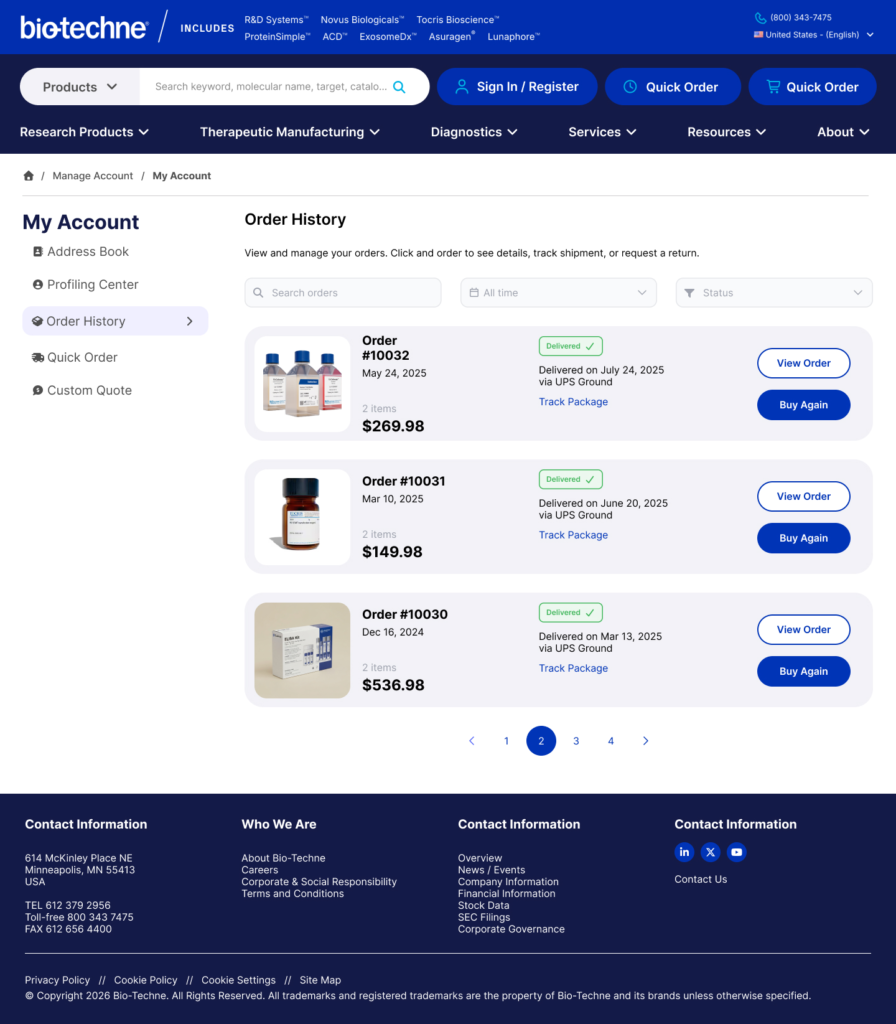This screenshot has width=896, height=1024.
Task: Open YouTube social icon in footer
Action: (x=737, y=852)
